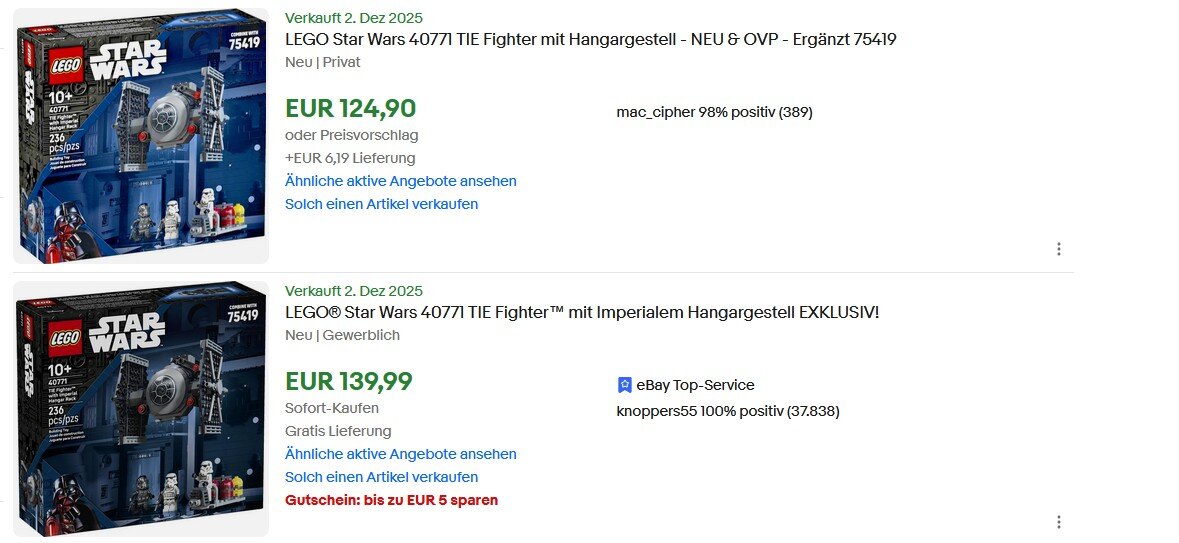This screenshot has height=543, width=1179.
Task: Click "Solch einen Artikel verkaufen" under the second listing
Action: [x=381, y=477]
